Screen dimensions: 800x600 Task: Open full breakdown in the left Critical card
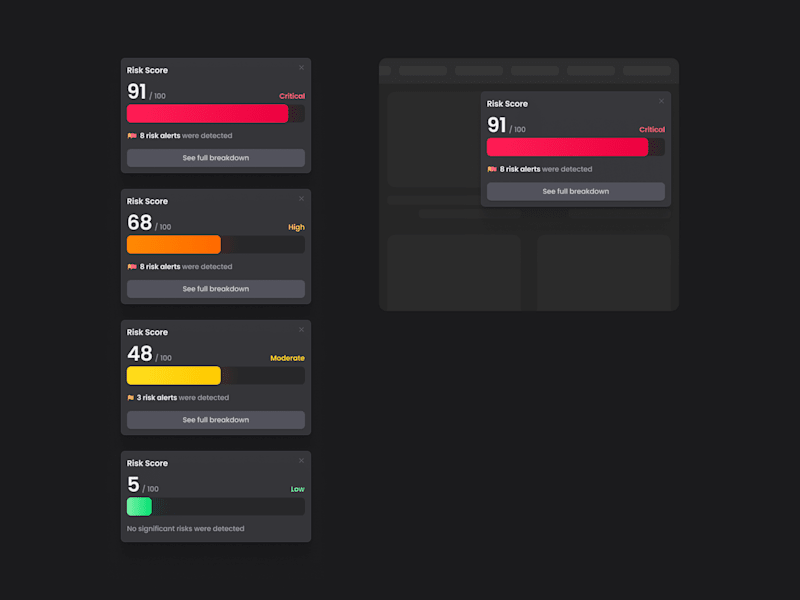tap(216, 158)
